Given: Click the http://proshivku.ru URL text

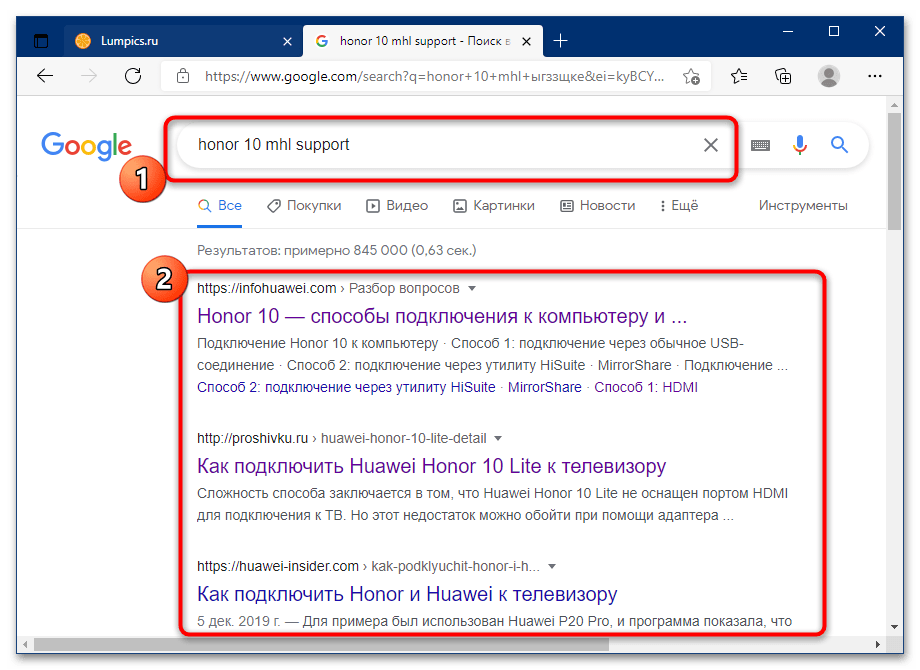Looking at the screenshot, I should (x=252, y=438).
